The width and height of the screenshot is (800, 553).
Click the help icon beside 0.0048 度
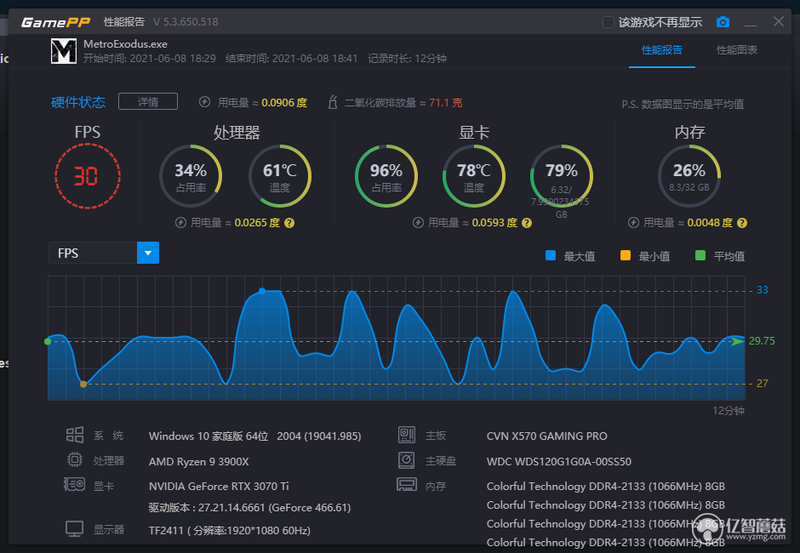[742, 223]
